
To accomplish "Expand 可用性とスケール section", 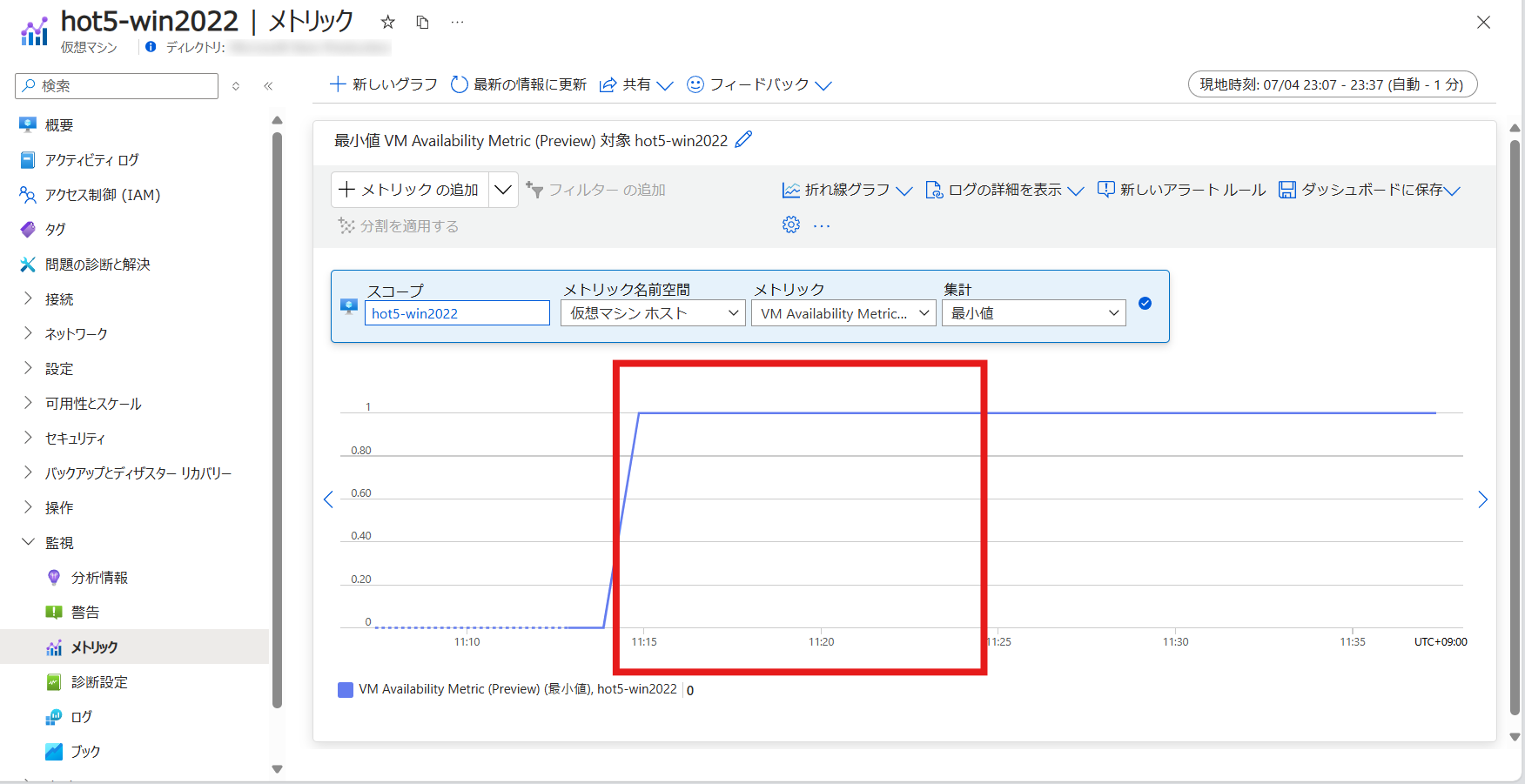I will tap(28, 403).
